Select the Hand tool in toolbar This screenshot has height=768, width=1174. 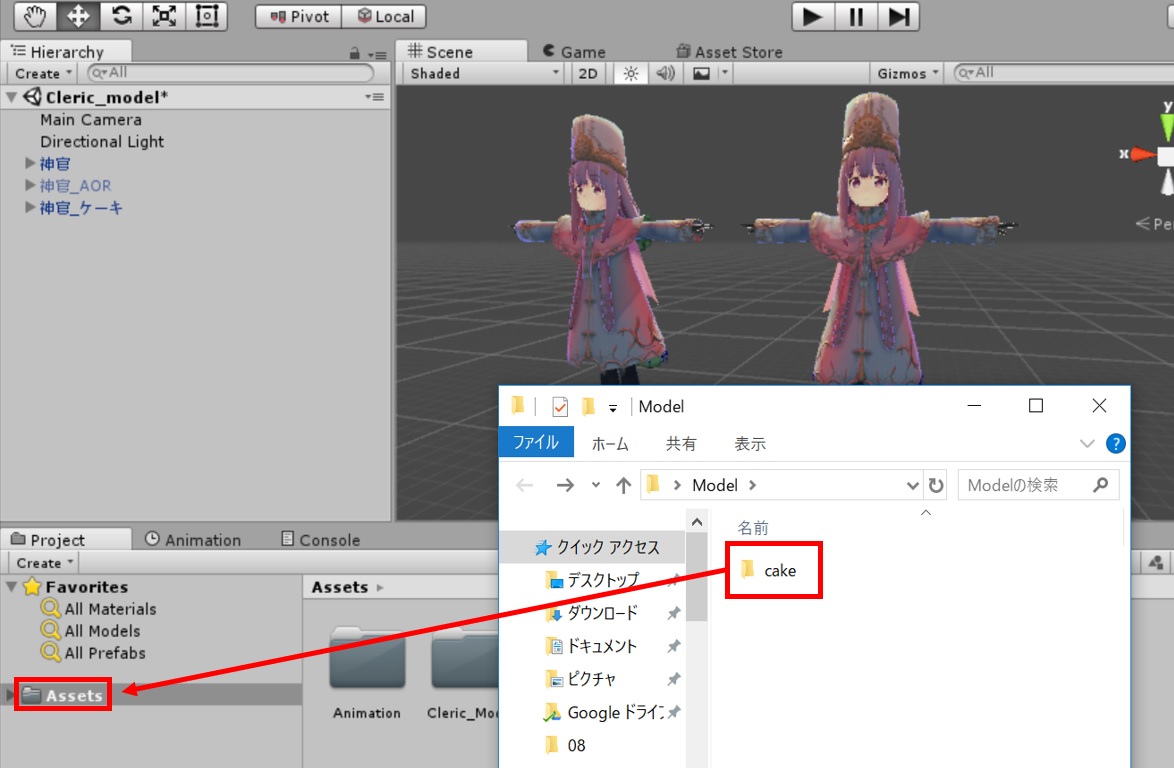35,16
